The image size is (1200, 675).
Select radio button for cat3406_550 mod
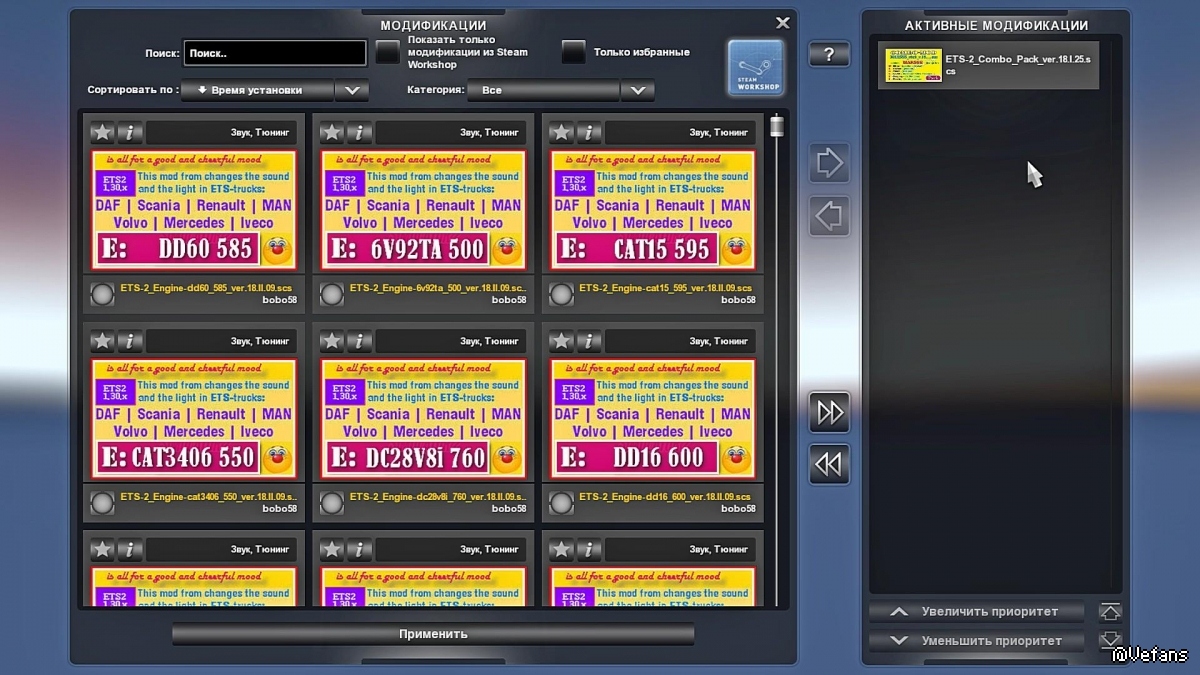pos(102,502)
